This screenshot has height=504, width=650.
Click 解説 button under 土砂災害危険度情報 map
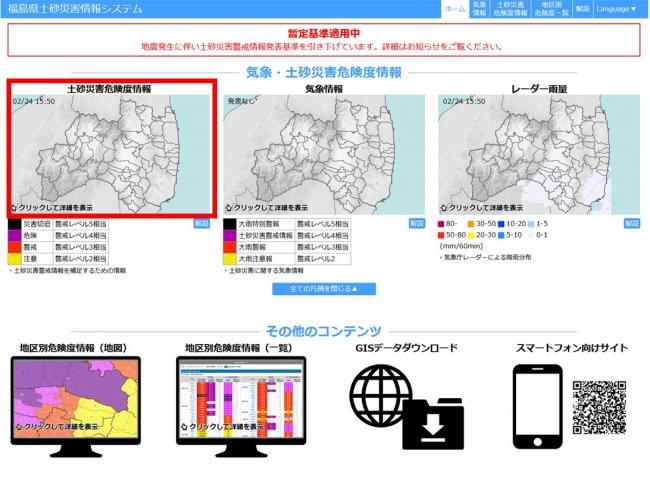[x=201, y=223]
